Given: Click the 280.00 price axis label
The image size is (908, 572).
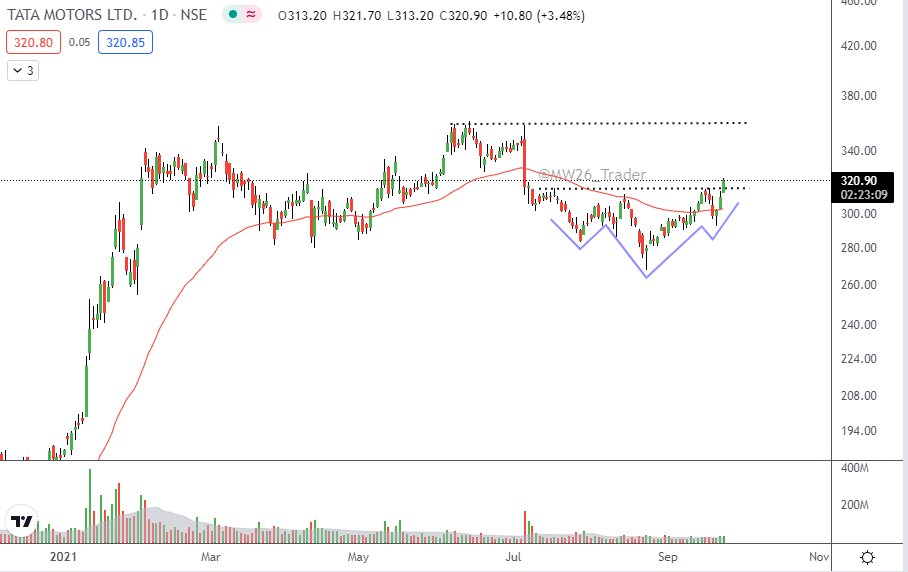Looking at the screenshot, I should (859, 248).
